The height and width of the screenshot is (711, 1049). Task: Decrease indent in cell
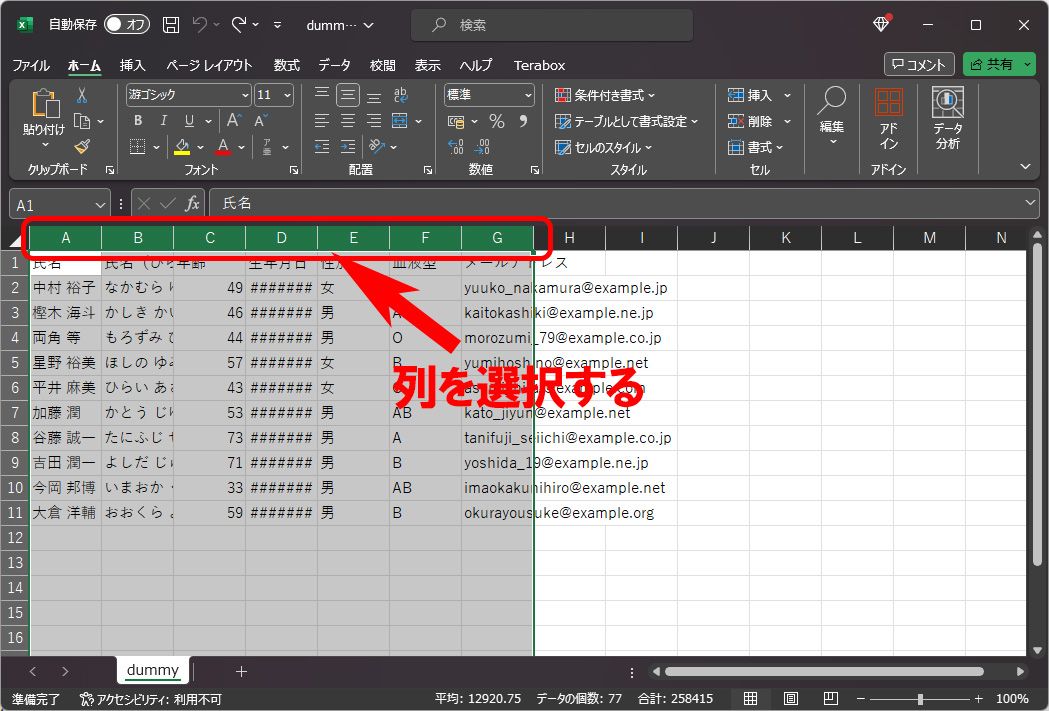tap(322, 146)
